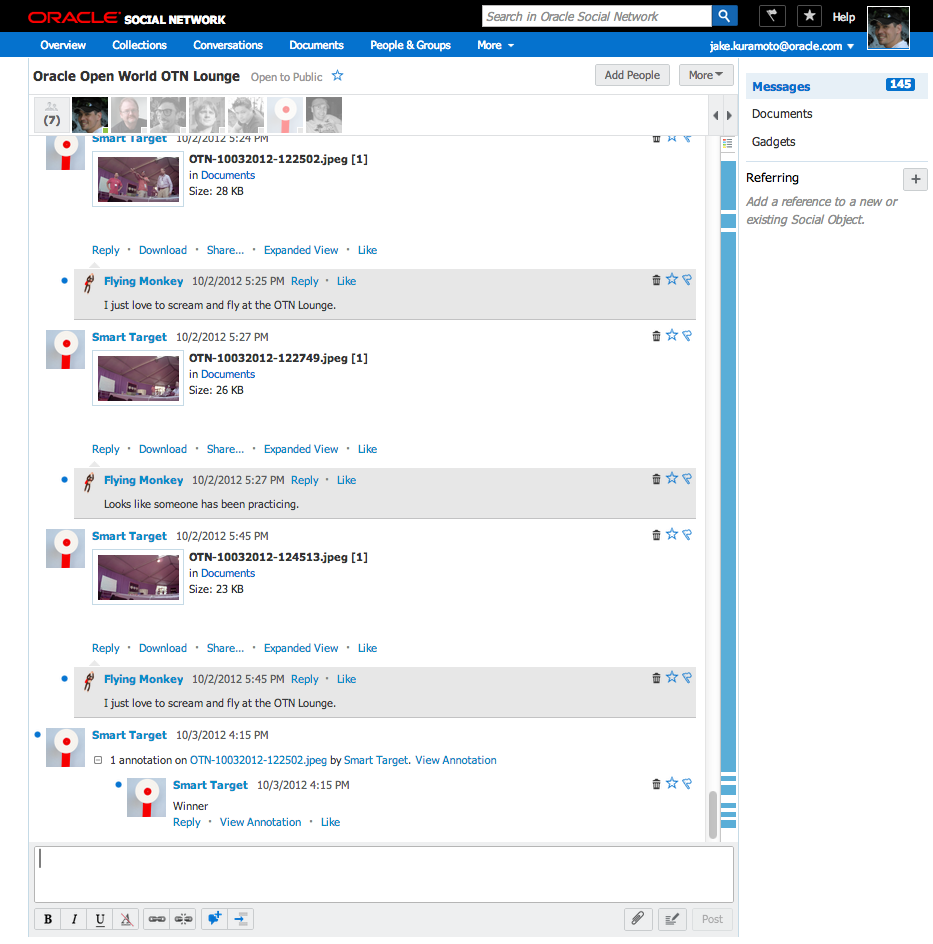Viewport: 933px width, 944px height.
Task: Open Expanded View for OTN-10032012-122749.jpeg
Action: point(301,449)
